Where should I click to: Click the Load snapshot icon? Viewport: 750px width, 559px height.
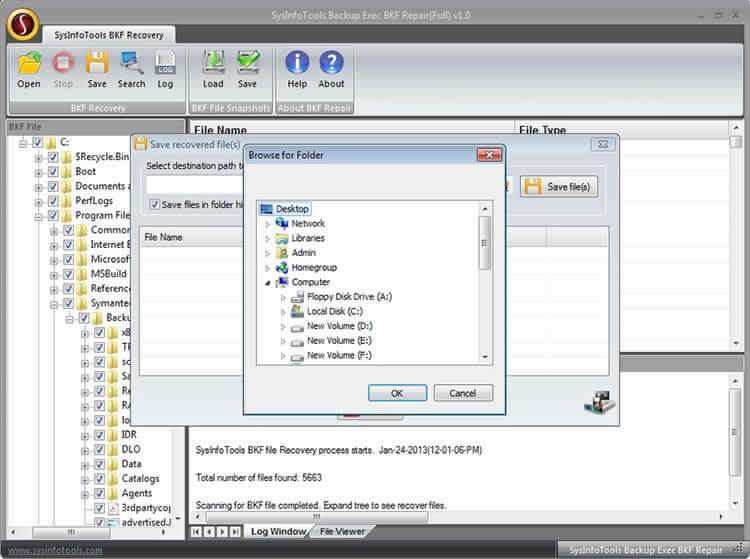(x=213, y=63)
